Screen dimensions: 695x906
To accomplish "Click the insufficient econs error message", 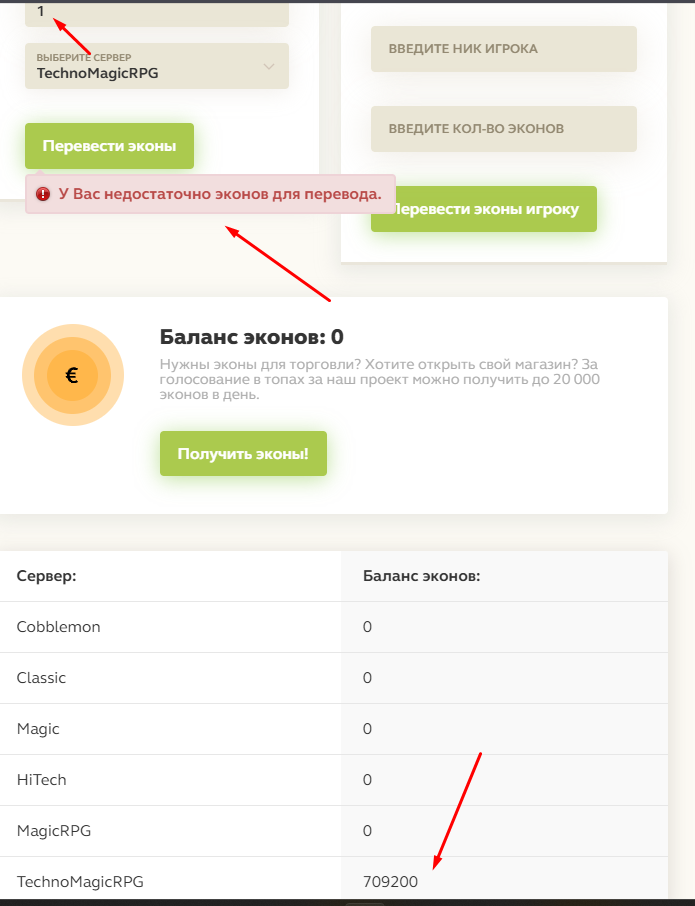I will pyautogui.click(x=220, y=194).
